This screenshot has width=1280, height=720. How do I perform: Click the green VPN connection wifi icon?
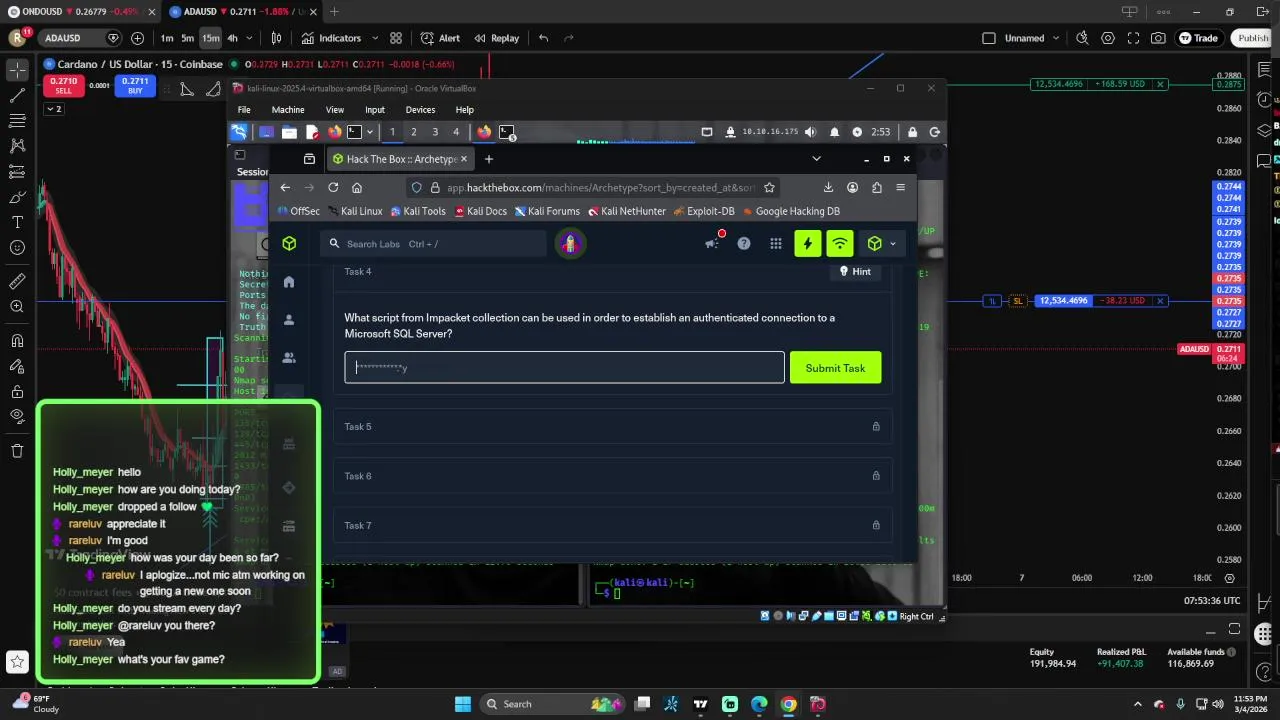(840, 243)
